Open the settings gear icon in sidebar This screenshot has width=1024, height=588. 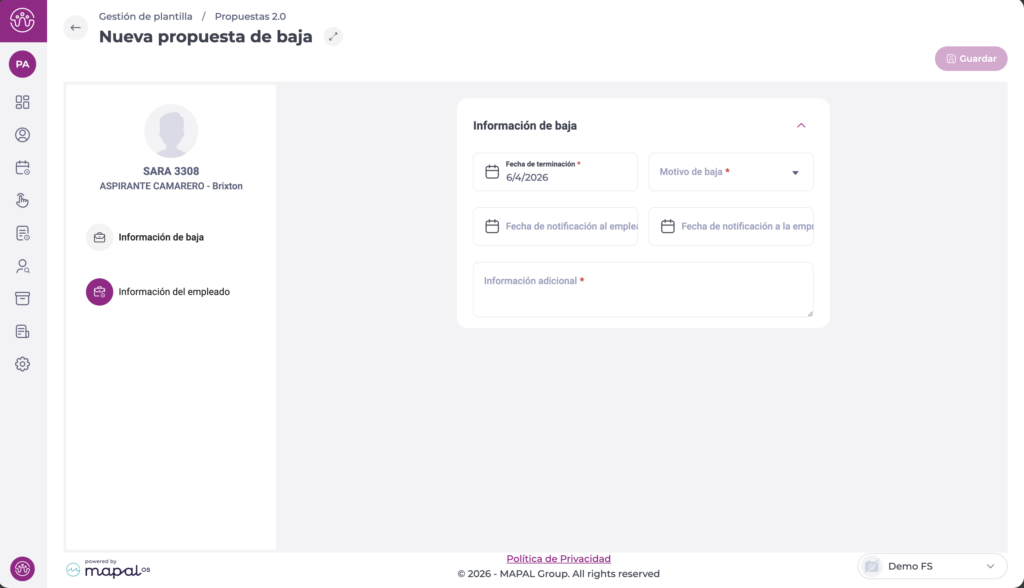click(x=22, y=364)
